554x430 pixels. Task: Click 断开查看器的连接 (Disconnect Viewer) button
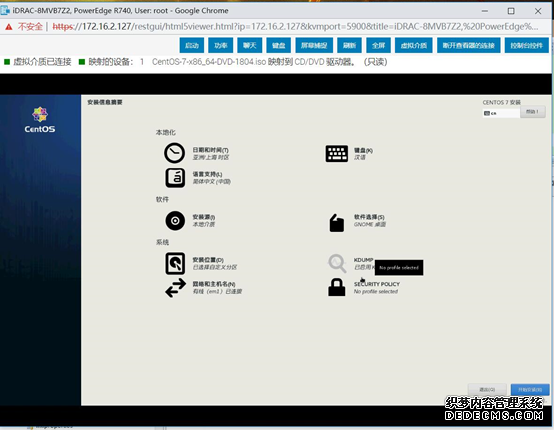pyautogui.click(x=468, y=45)
